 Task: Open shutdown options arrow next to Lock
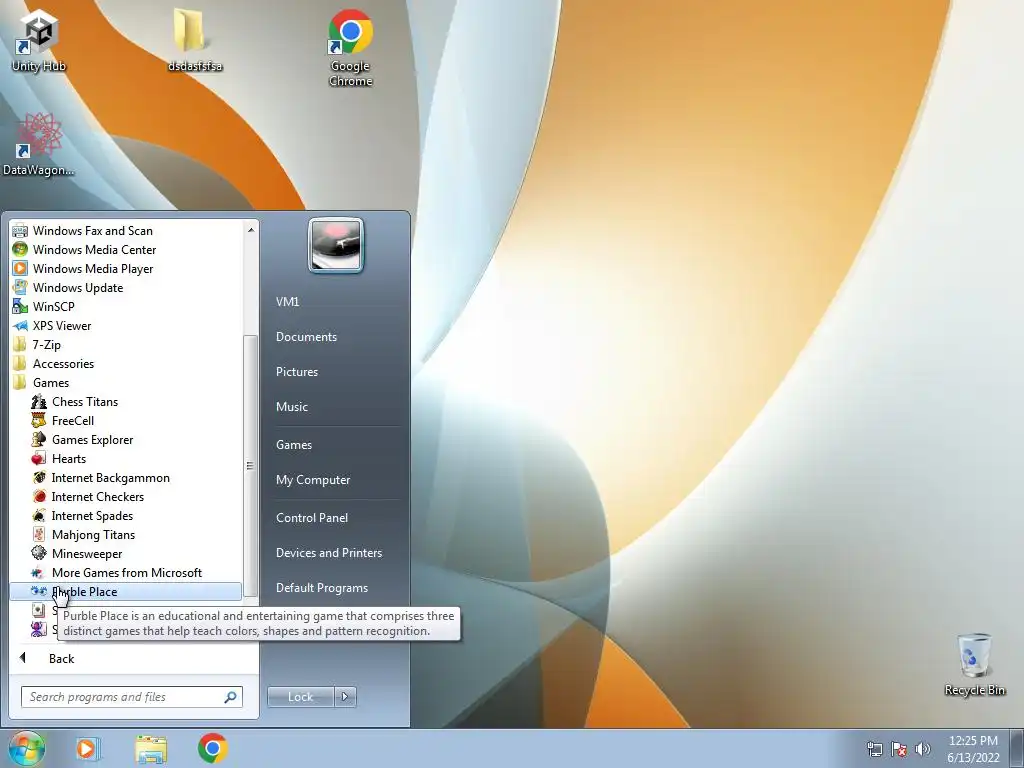[345, 697]
